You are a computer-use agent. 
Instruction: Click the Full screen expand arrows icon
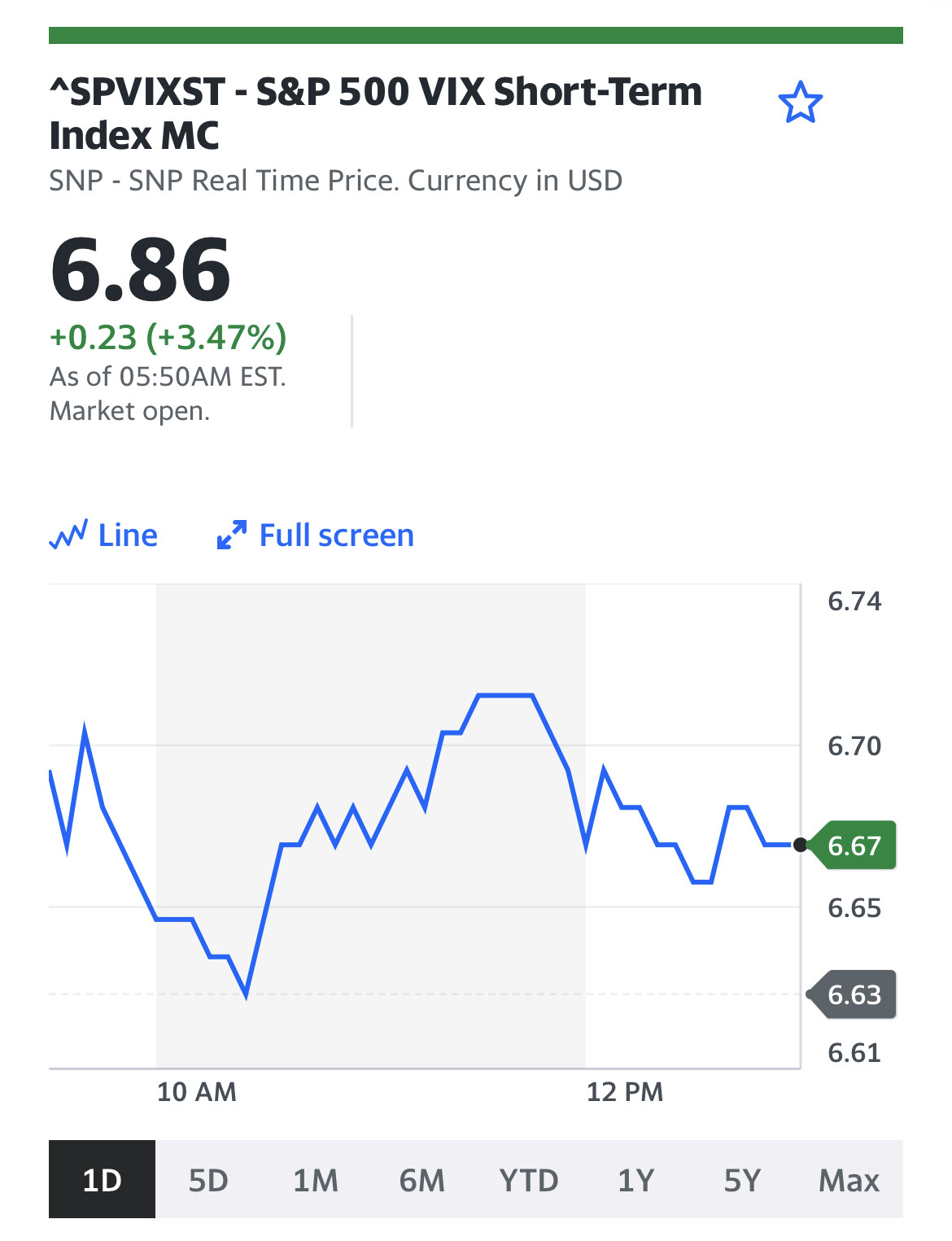pyautogui.click(x=232, y=535)
